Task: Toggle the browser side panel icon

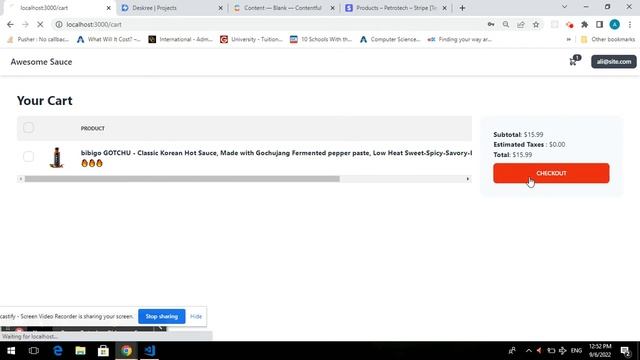Action: 599,24
